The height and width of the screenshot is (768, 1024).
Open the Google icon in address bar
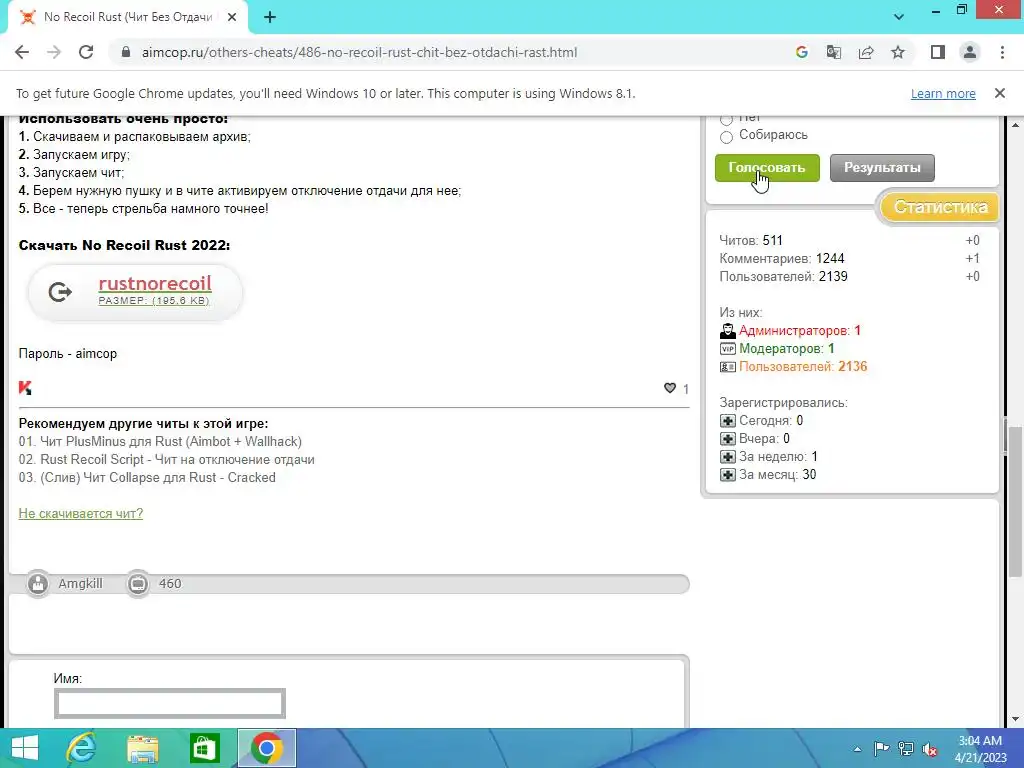pos(801,52)
